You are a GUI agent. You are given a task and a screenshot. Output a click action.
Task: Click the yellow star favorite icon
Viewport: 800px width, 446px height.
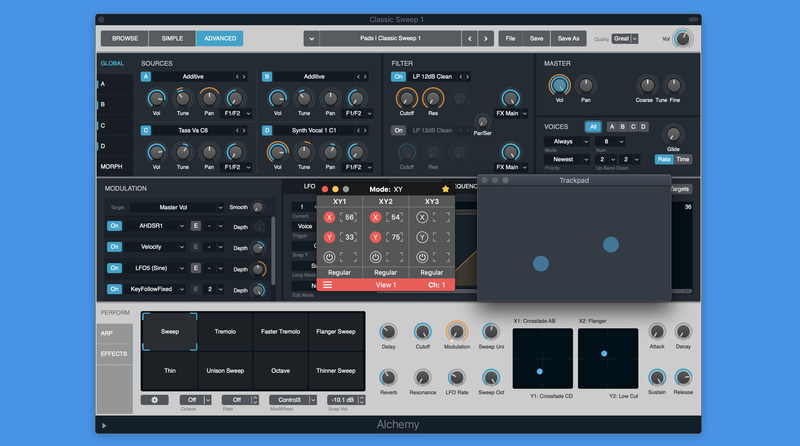pyautogui.click(x=445, y=189)
